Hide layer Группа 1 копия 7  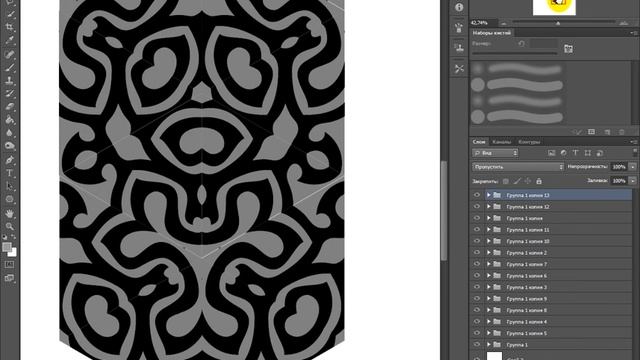pyautogui.click(x=477, y=264)
